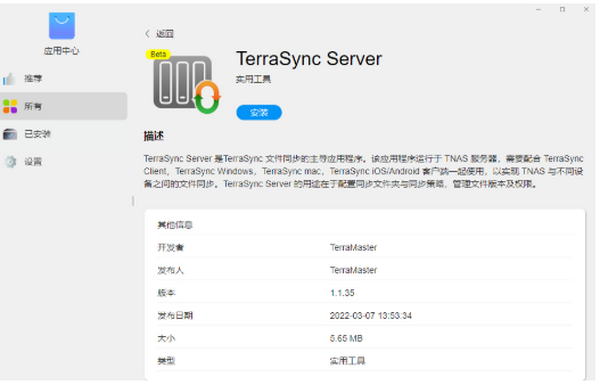Click the 类型 type label
This screenshot has width=600, height=385.
(x=166, y=361)
